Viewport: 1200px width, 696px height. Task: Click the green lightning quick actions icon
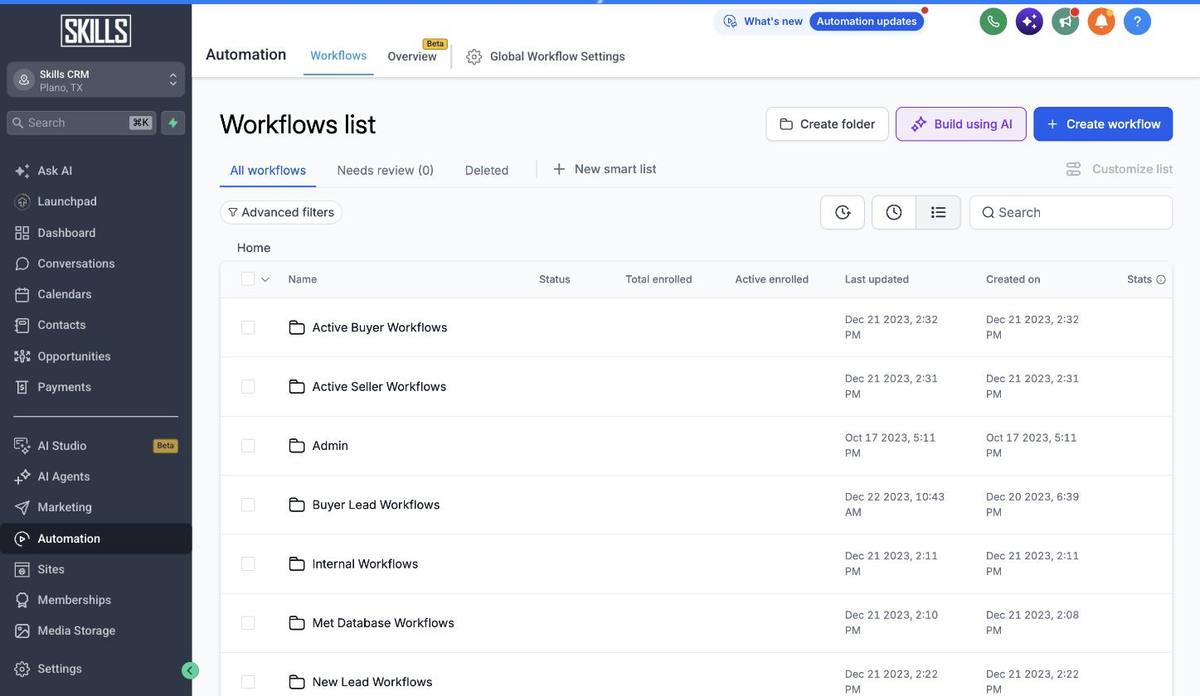(173, 123)
